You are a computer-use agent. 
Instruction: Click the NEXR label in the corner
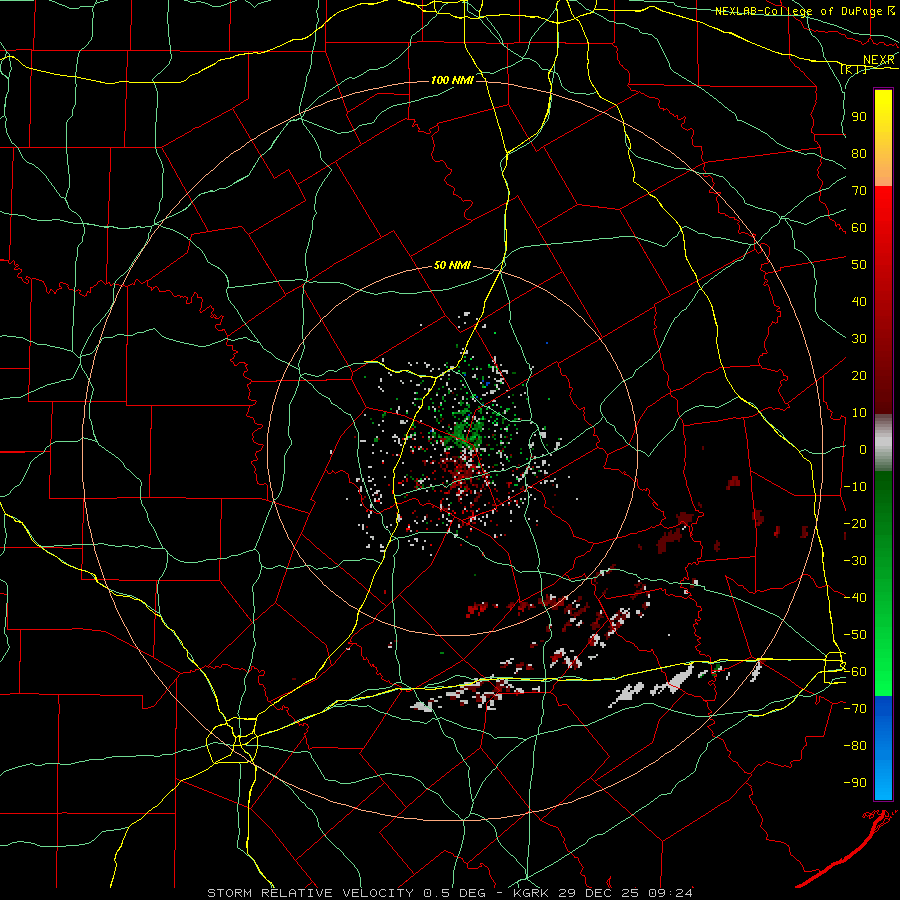click(879, 60)
